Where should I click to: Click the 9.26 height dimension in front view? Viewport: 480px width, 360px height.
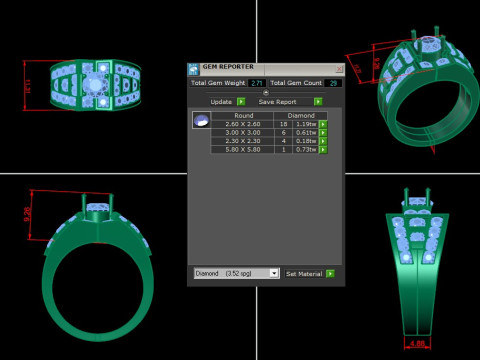click(27, 214)
